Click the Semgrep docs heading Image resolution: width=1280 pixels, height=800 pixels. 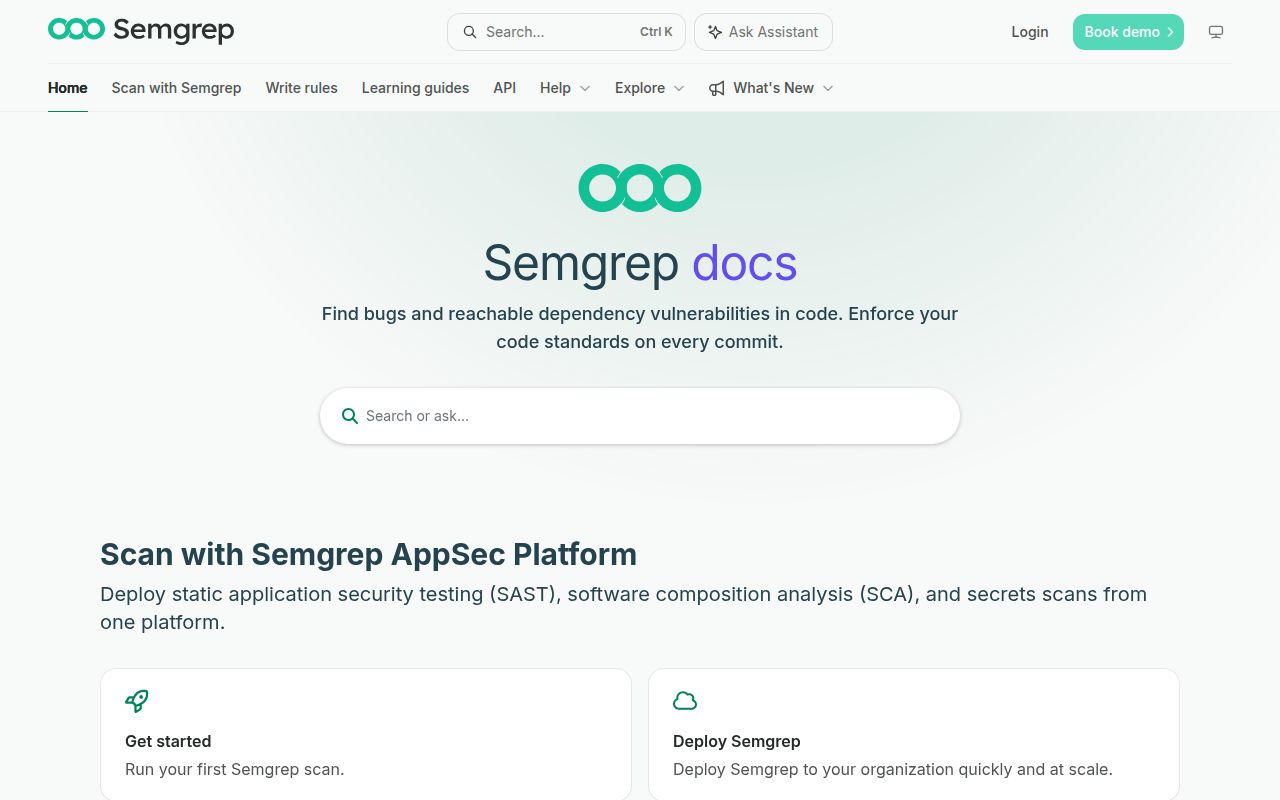pos(640,263)
